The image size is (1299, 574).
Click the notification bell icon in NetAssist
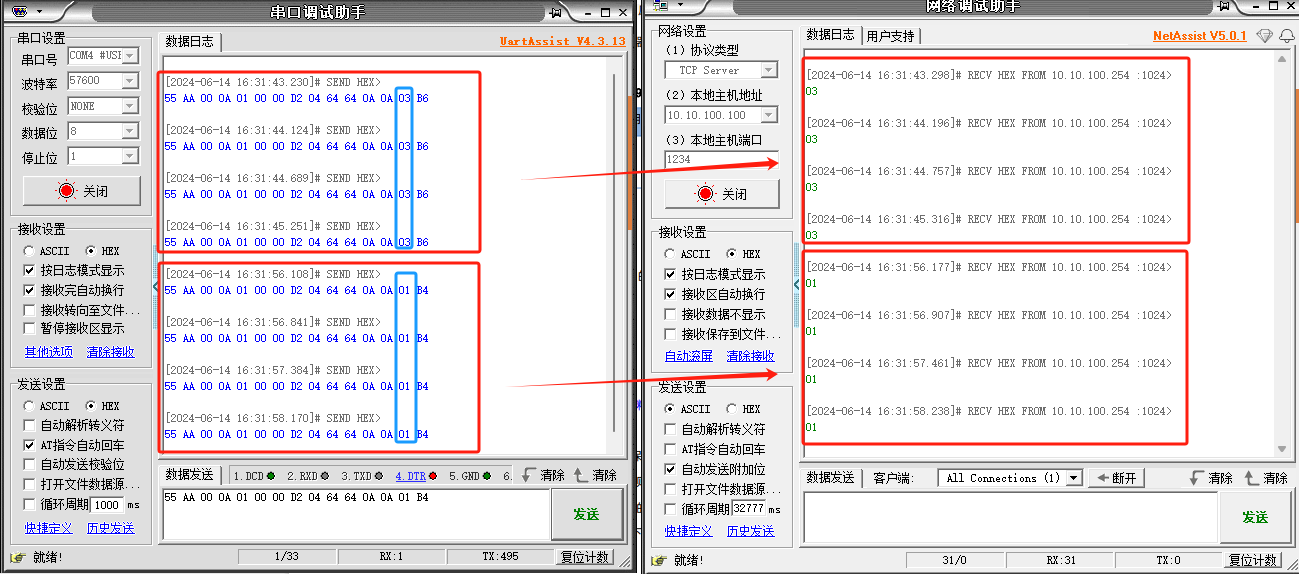1285,36
